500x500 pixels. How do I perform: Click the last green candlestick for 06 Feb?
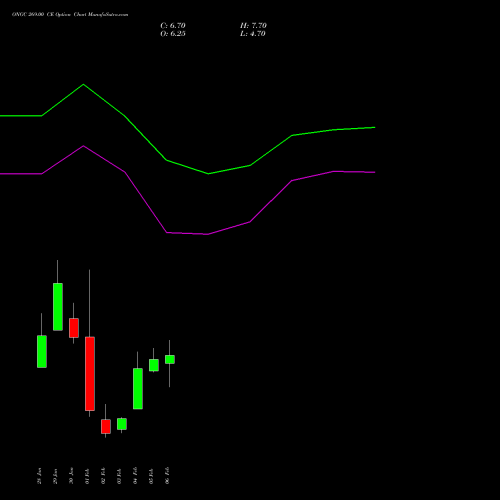pyautogui.click(x=170, y=359)
